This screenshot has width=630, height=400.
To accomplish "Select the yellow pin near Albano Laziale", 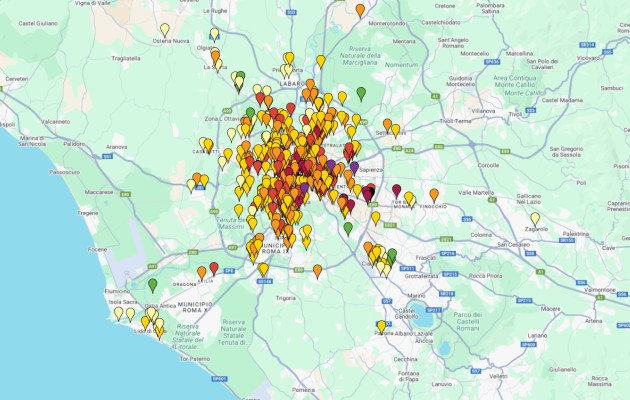I will point(381,326).
